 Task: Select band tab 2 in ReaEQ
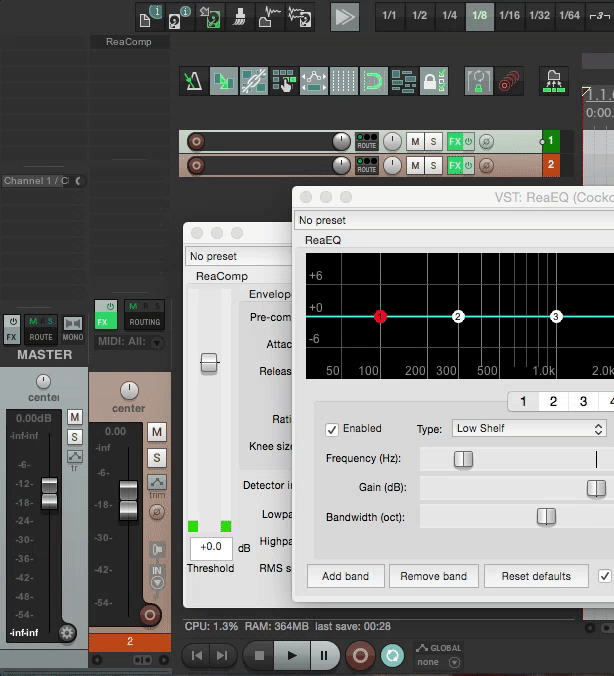tap(553, 402)
